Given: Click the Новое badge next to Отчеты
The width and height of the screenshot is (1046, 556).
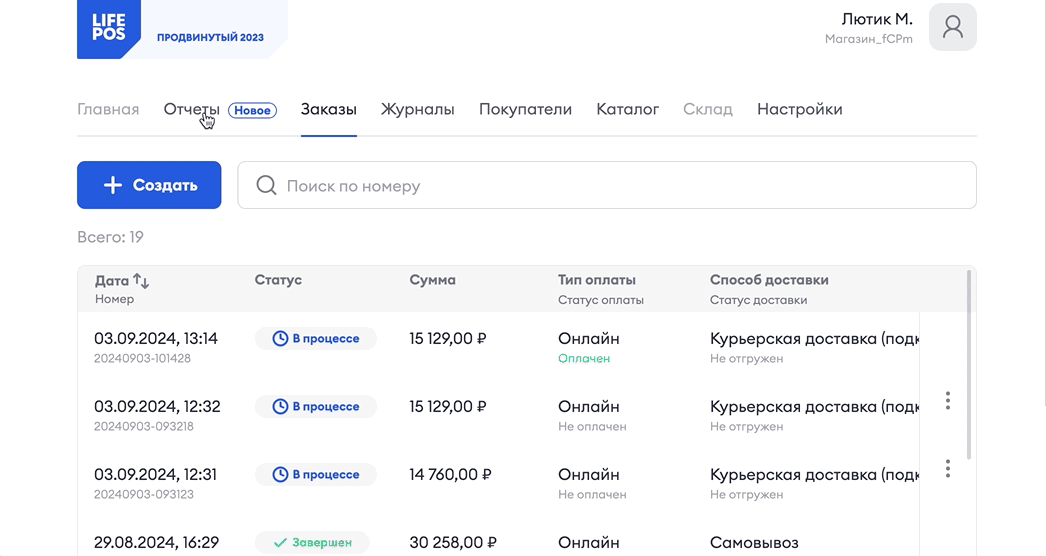Looking at the screenshot, I should [x=252, y=110].
